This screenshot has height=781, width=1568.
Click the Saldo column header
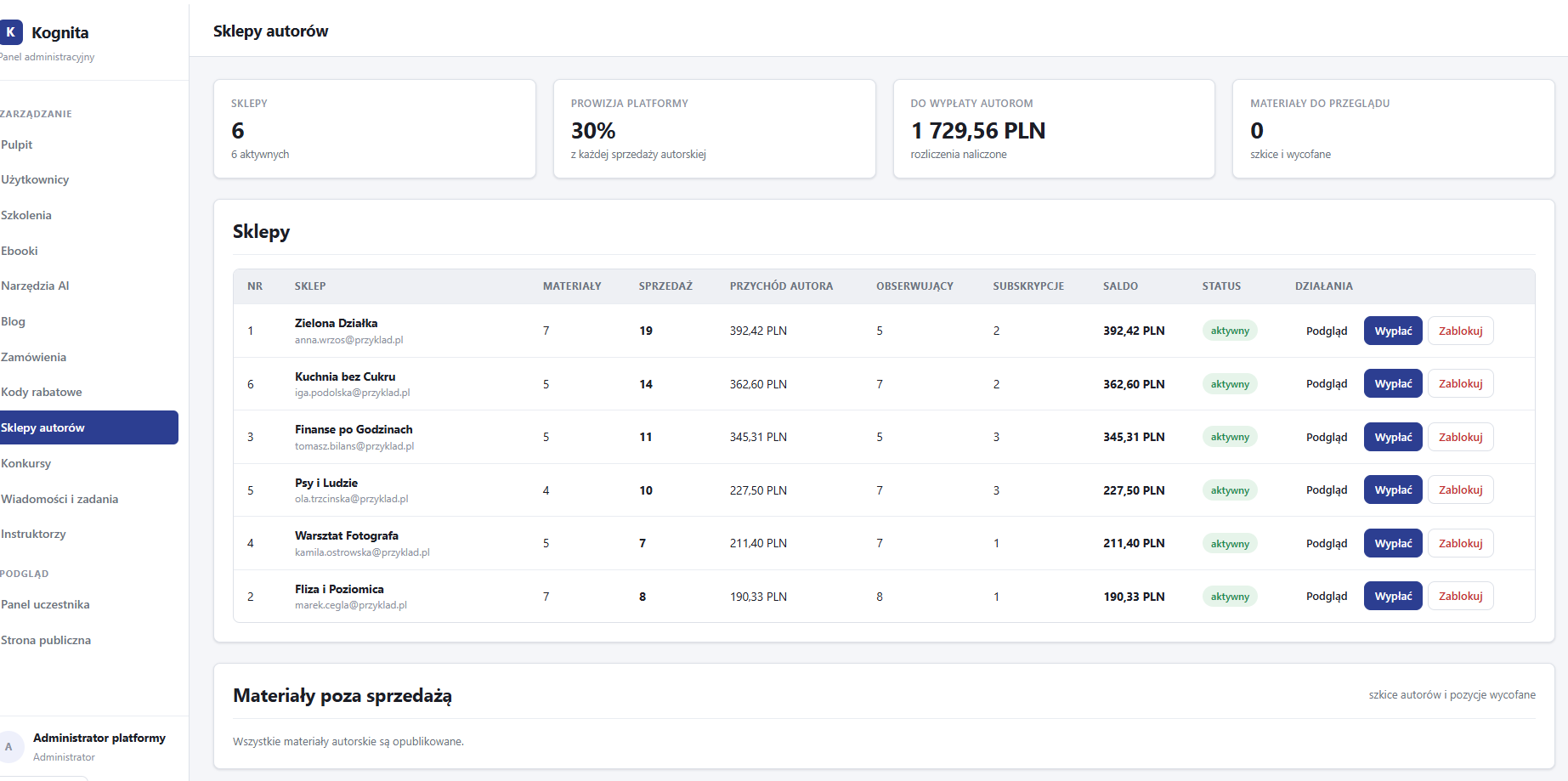point(1120,286)
